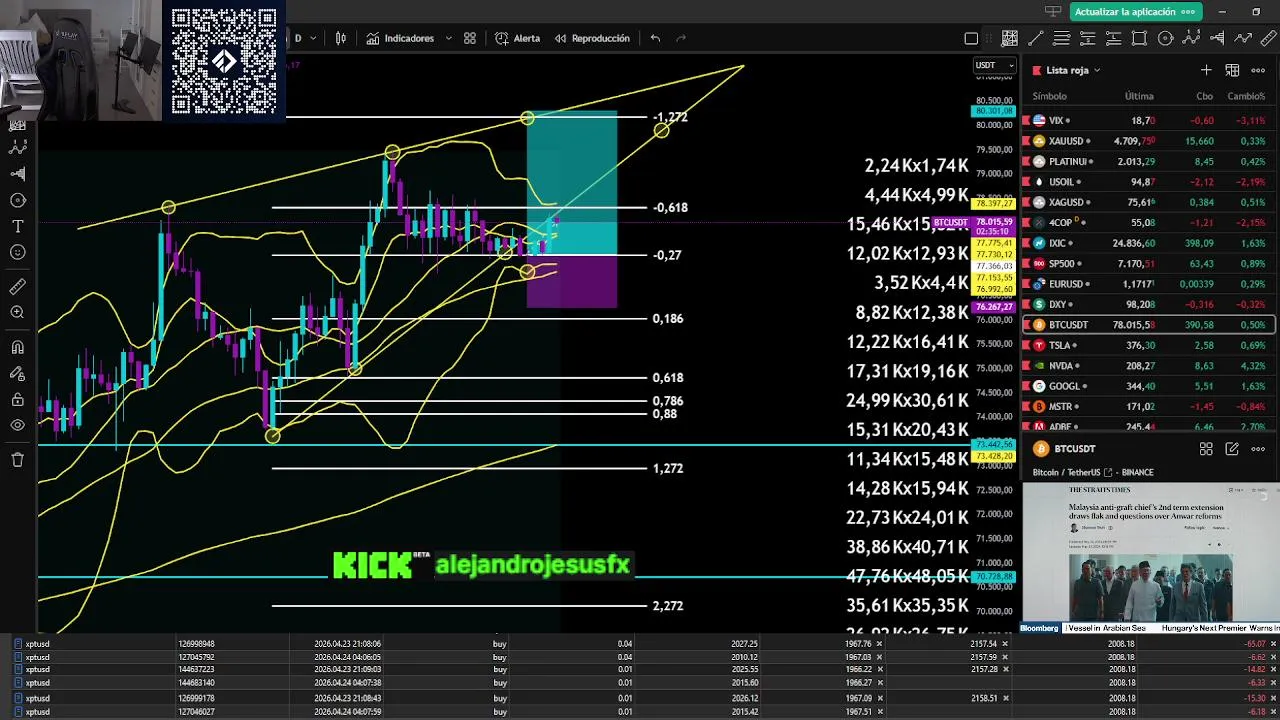Delete drawings with trash icon

coord(17,460)
